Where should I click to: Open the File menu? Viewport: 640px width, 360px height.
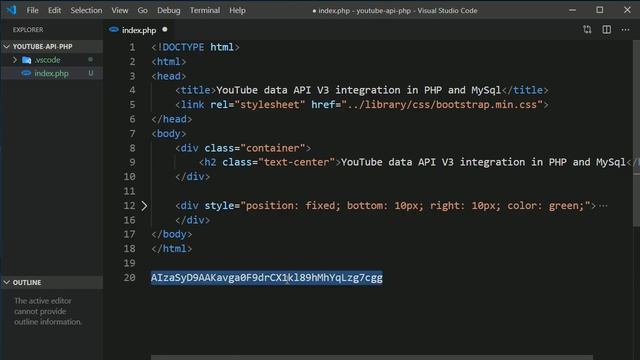coord(32,10)
